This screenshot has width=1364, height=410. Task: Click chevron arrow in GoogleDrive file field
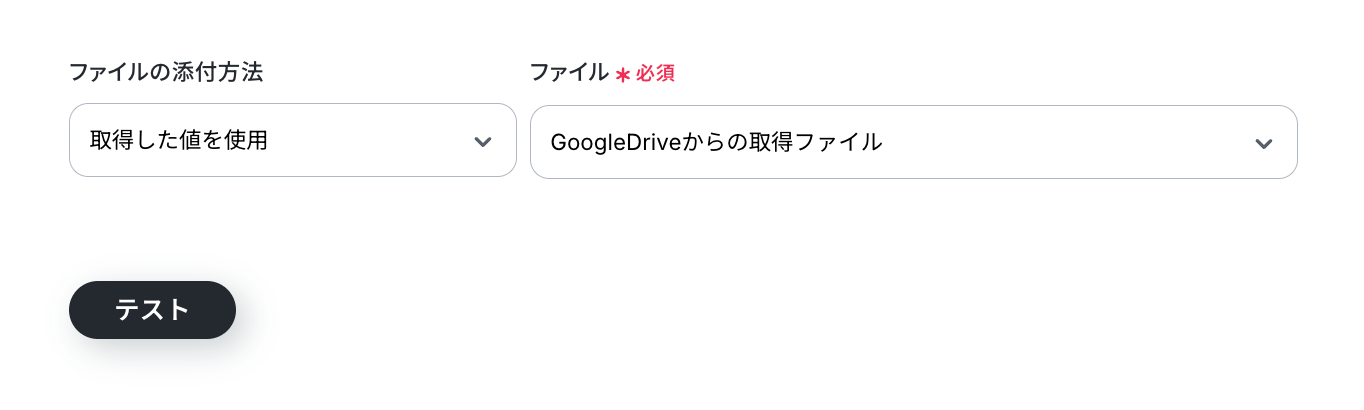tap(1264, 143)
